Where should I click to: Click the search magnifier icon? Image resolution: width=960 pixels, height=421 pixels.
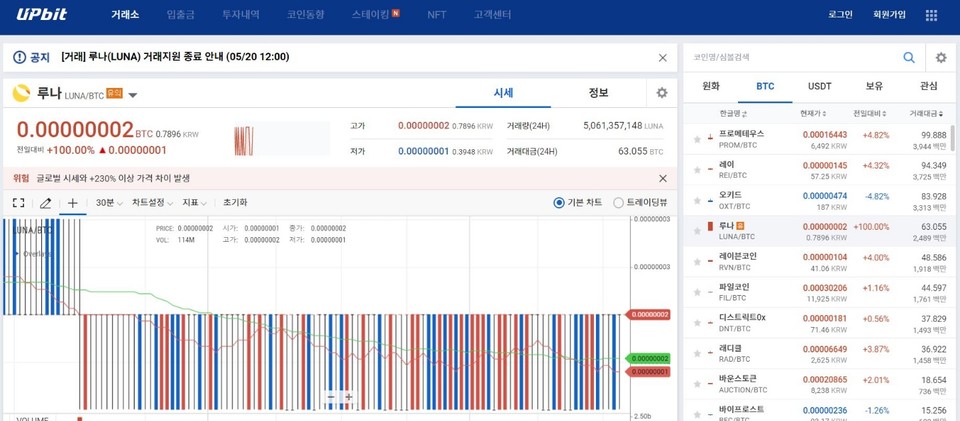pyautogui.click(x=909, y=58)
